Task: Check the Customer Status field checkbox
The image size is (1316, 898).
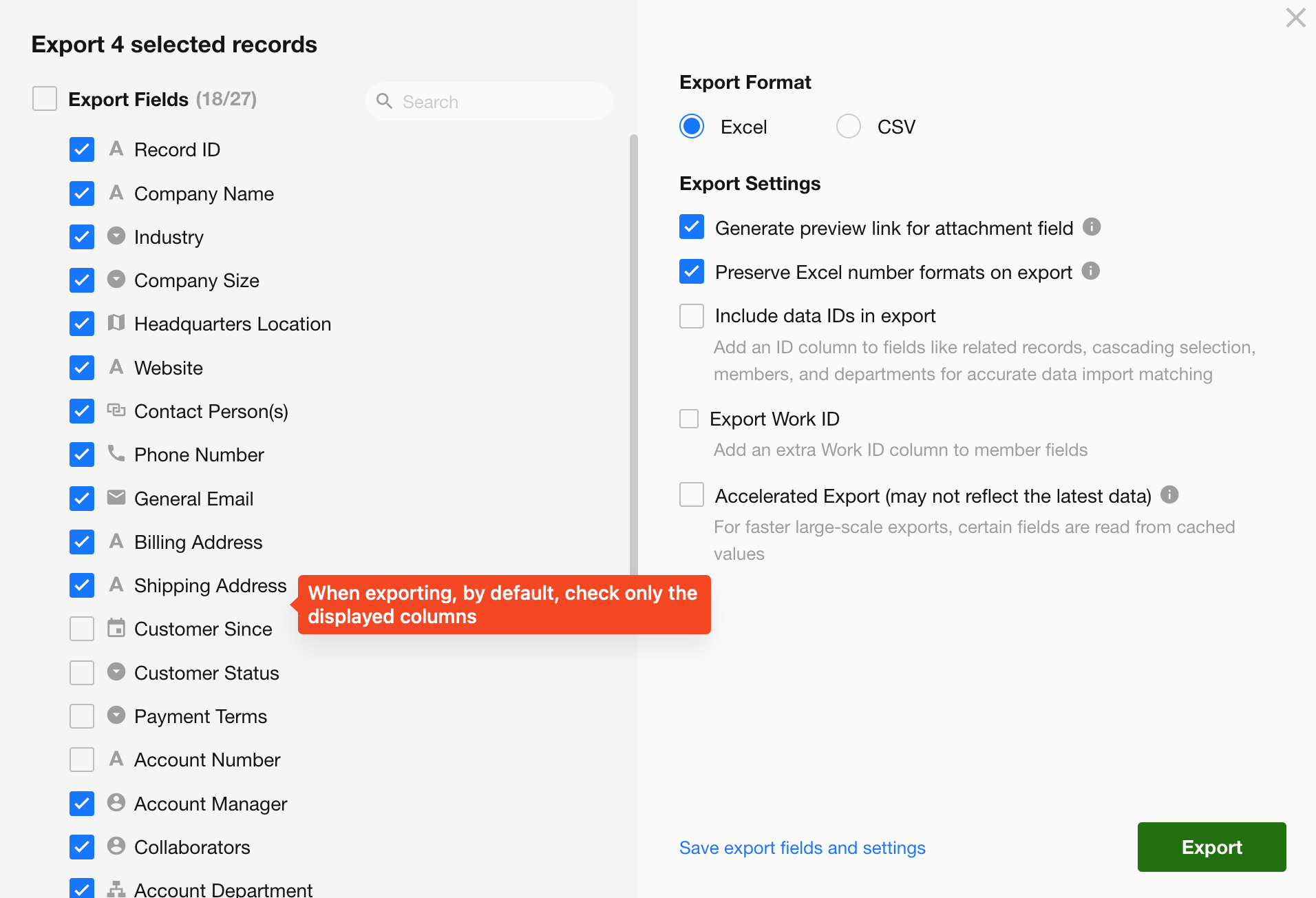Action: tap(82, 673)
